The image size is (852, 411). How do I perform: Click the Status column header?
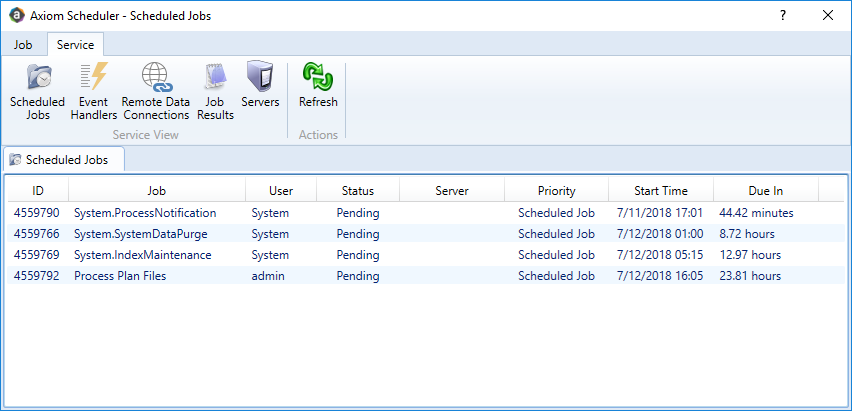tap(357, 190)
